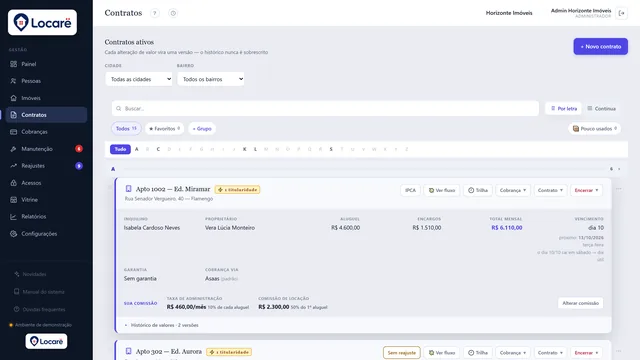
Task: Click the help question-mark icon beside Contratos
Action: (x=155, y=13)
